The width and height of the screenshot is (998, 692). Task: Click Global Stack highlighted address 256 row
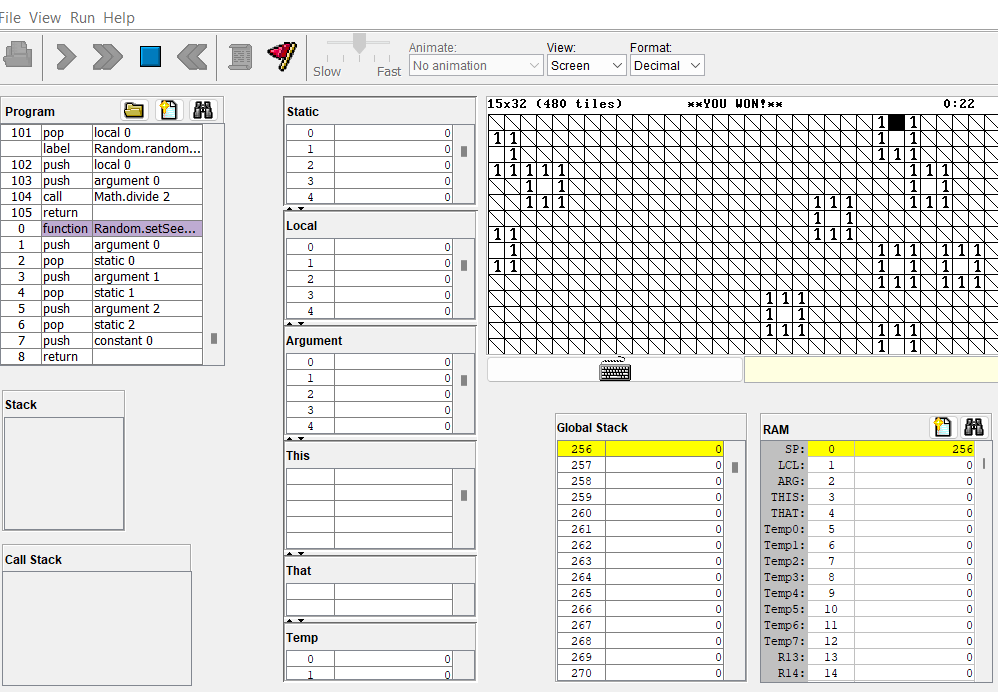(x=640, y=449)
